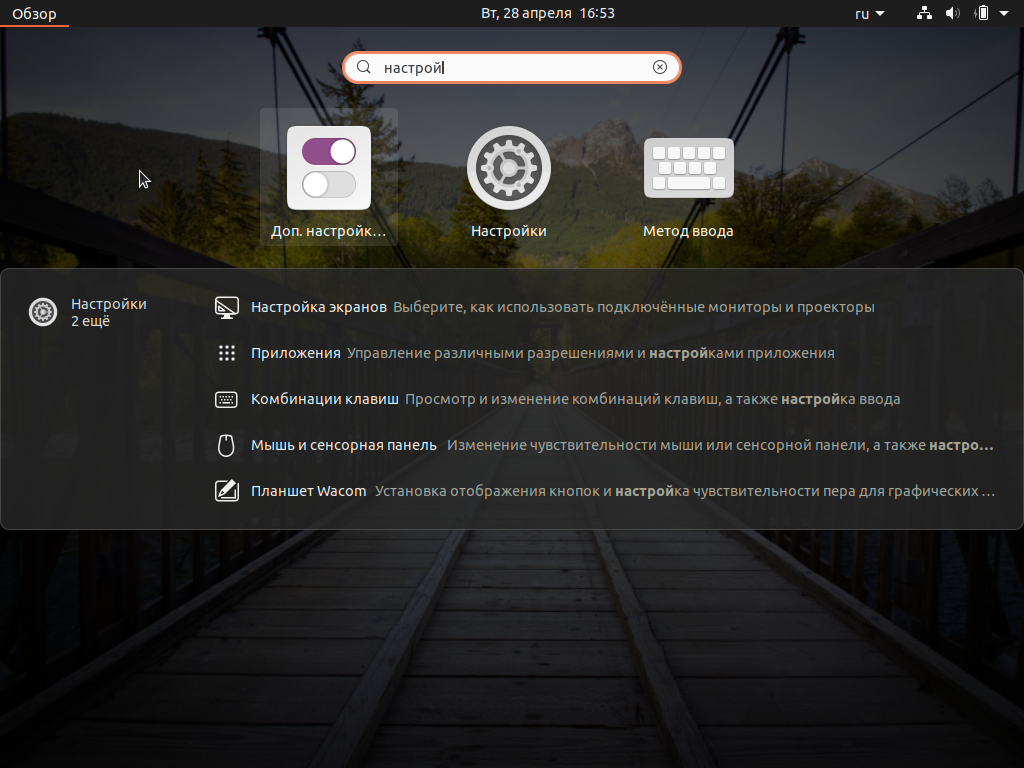Click the Обзор activities button
The width and height of the screenshot is (1024, 768).
click(35, 13)
